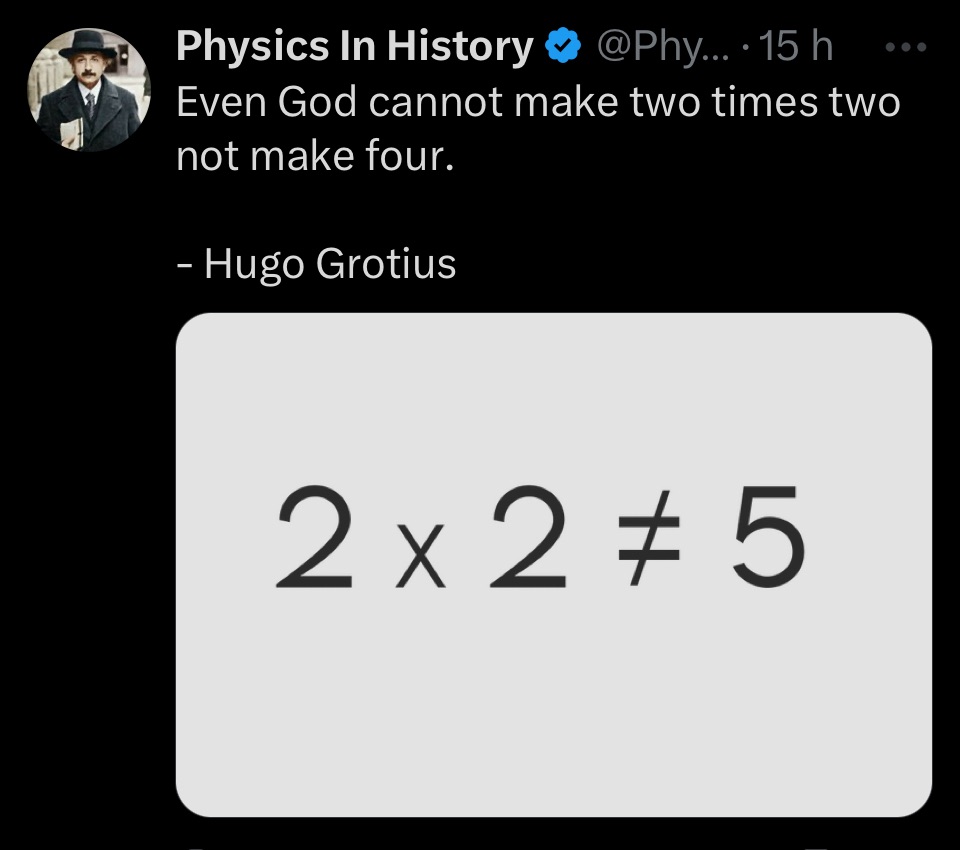Image resolution: width=960 pixels, height=850 pixels.
Task: Click the truncated @Phy... account handle
Action: tap(664, 46)
